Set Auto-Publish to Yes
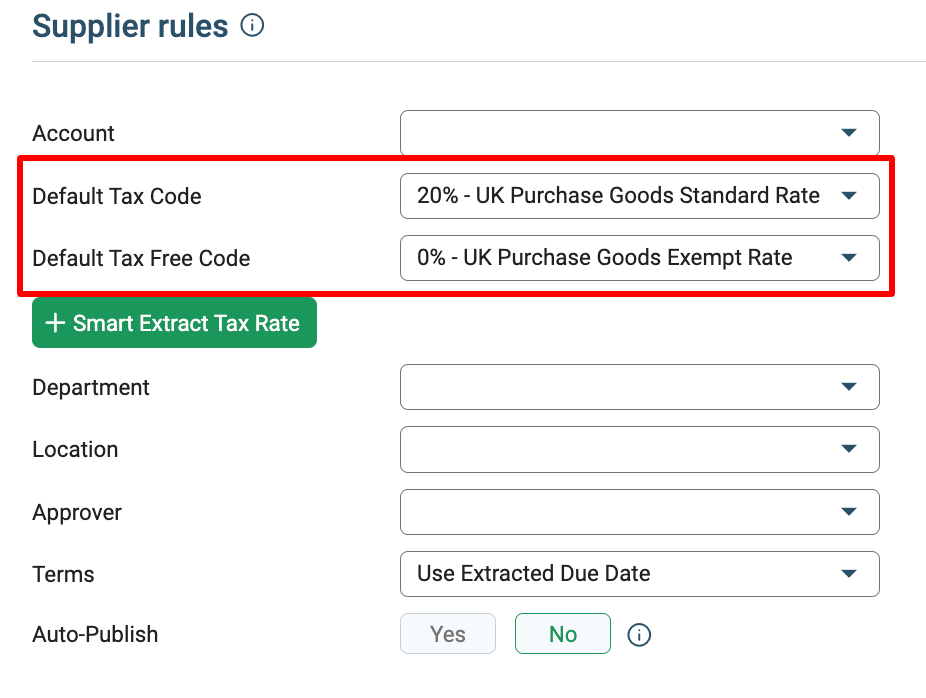 [x=448, y=634]
